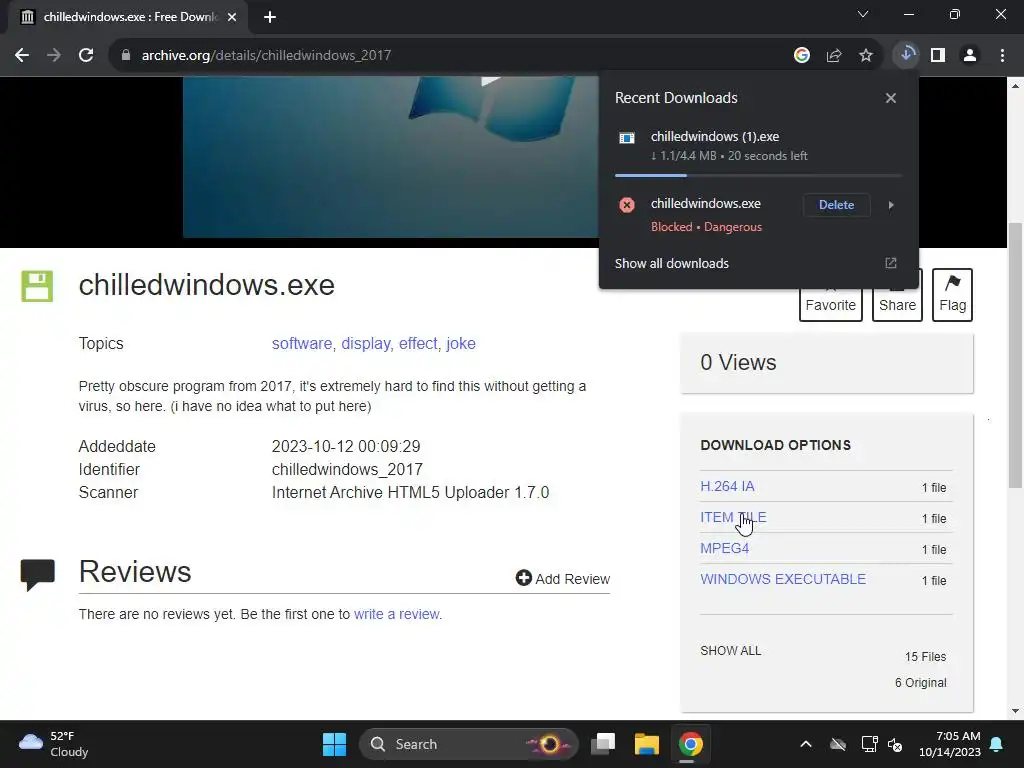Screen dimensions: 1024x768
Task: Click the 0 Views counter box
Action: tap(827, 363)
